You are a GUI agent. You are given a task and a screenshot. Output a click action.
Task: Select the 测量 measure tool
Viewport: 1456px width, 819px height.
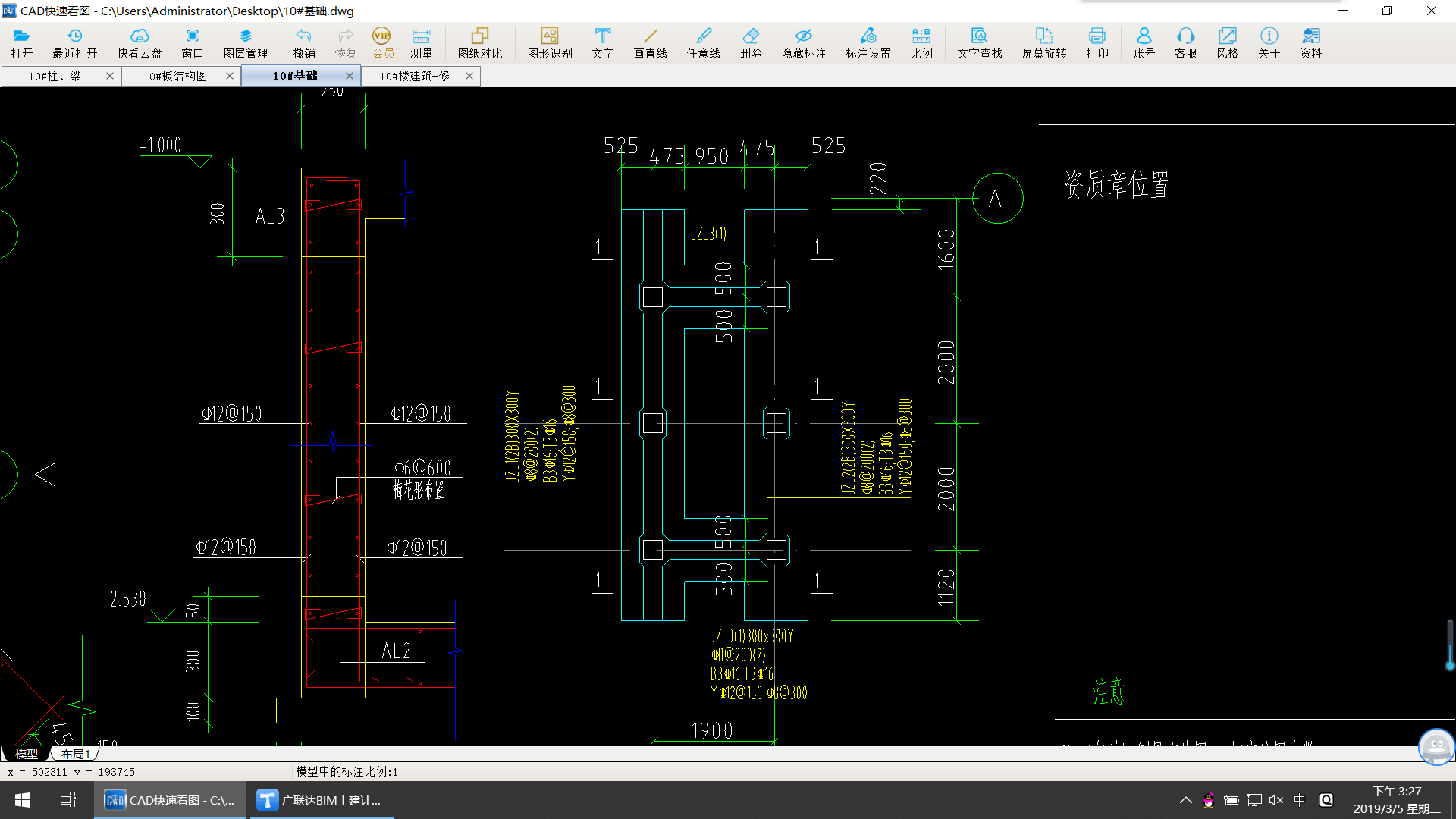coord(422,43)
